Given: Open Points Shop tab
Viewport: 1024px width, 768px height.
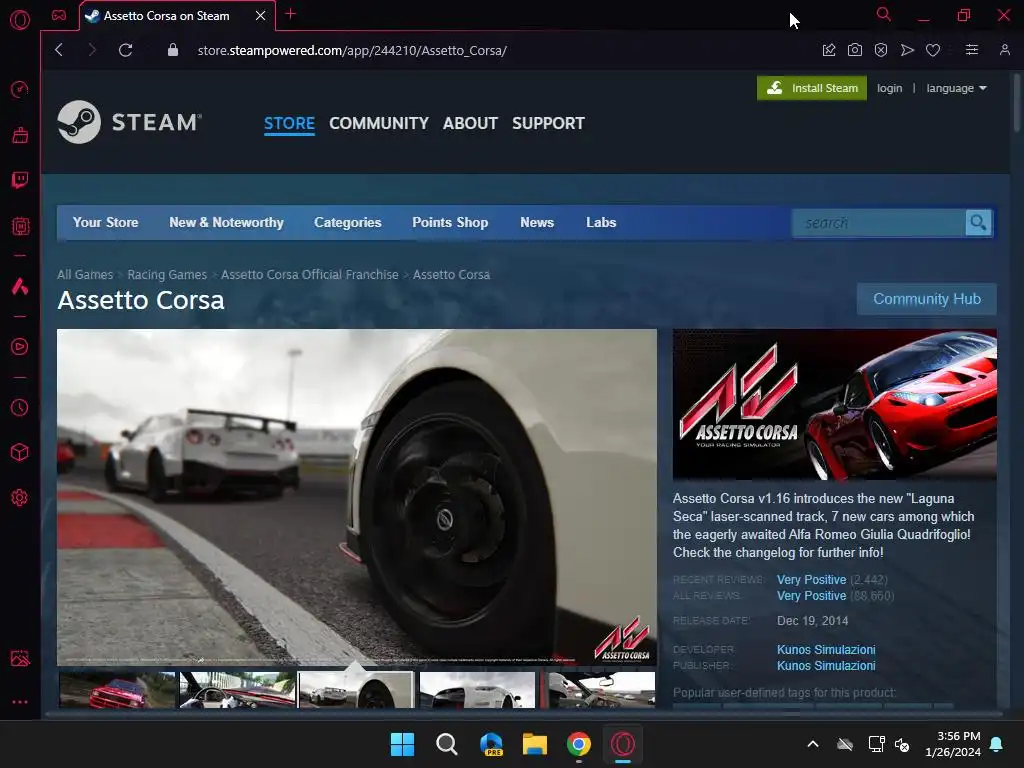Looking at the screenshot, I should pyautogui.click(x=450, y=223).
